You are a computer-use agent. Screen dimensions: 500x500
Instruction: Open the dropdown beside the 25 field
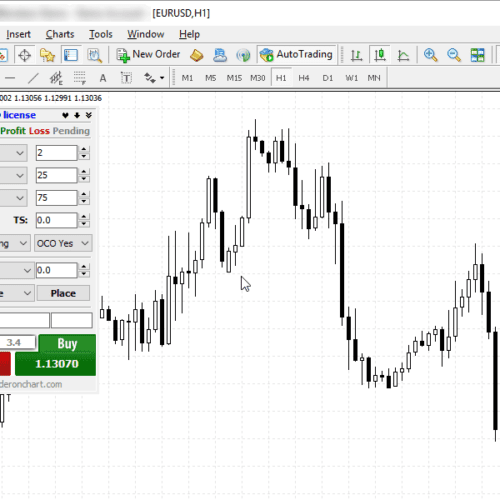tap(14, 176)
